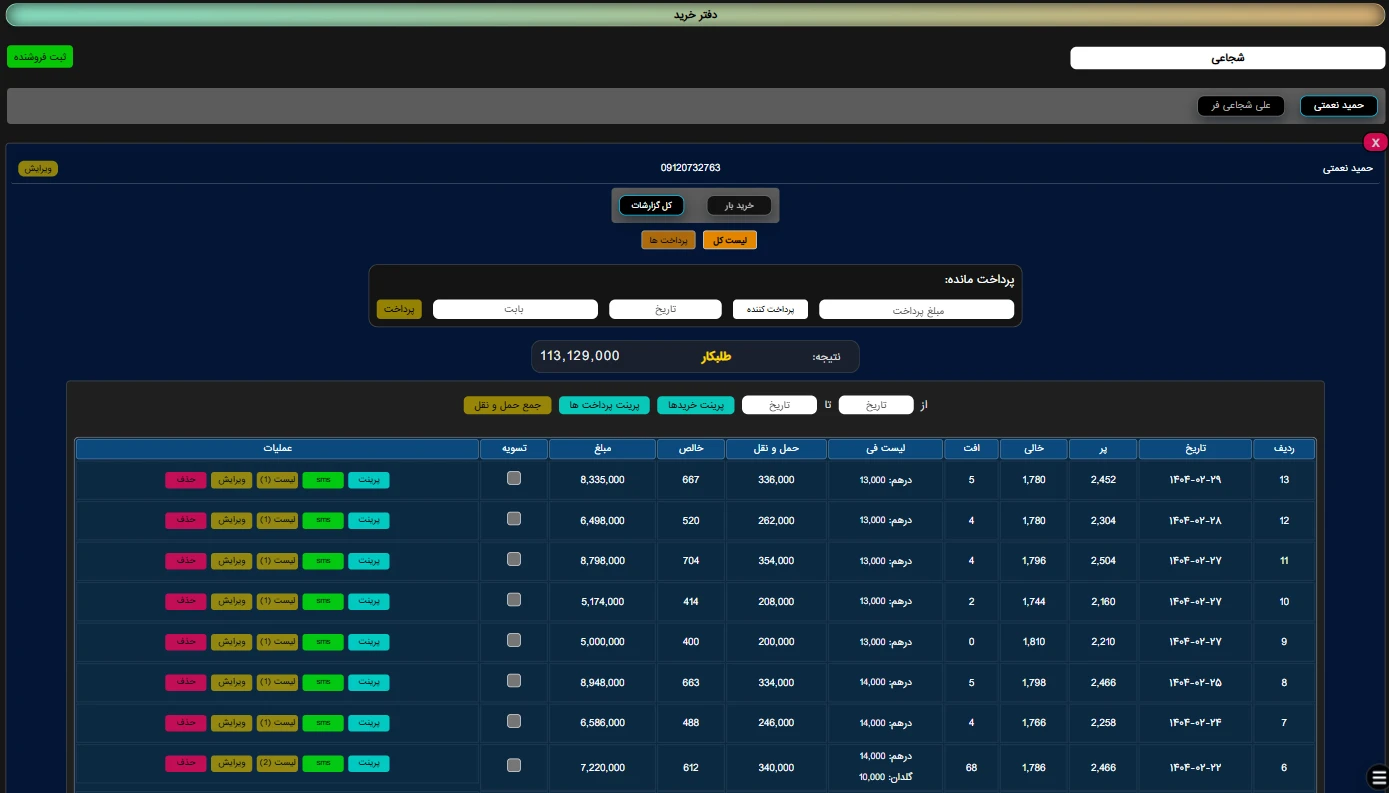
Task: Open the 'تا' end date filter field
Action: pos(779,405)
